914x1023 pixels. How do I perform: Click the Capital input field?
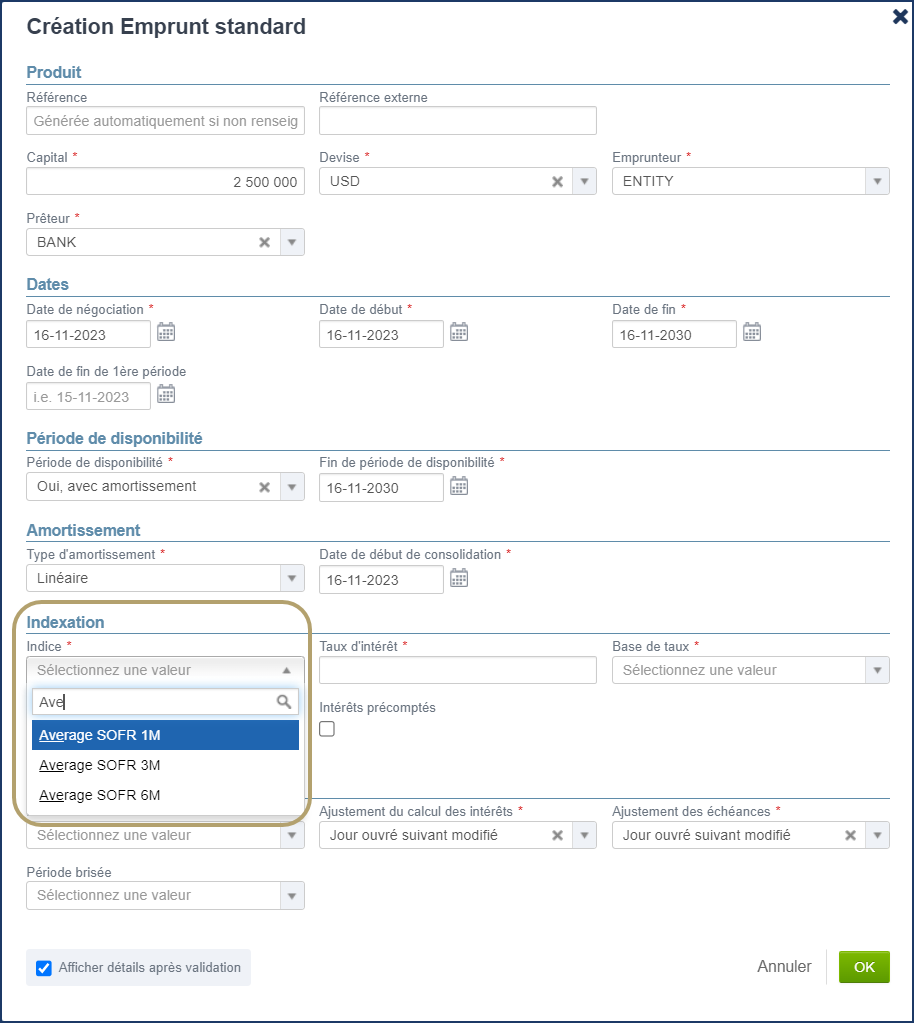coord(165,180)
